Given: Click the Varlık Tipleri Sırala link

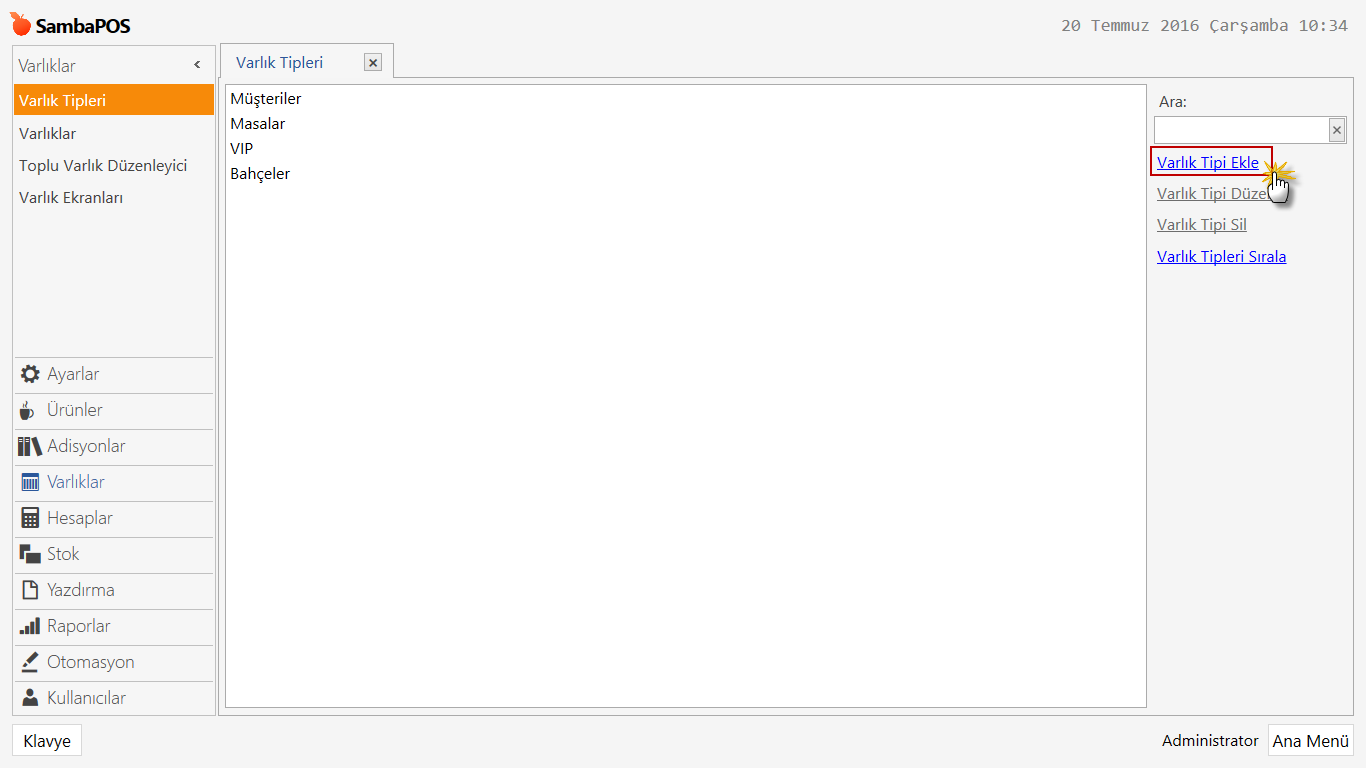Looking at the screenshot, I should click(1222, 257).
